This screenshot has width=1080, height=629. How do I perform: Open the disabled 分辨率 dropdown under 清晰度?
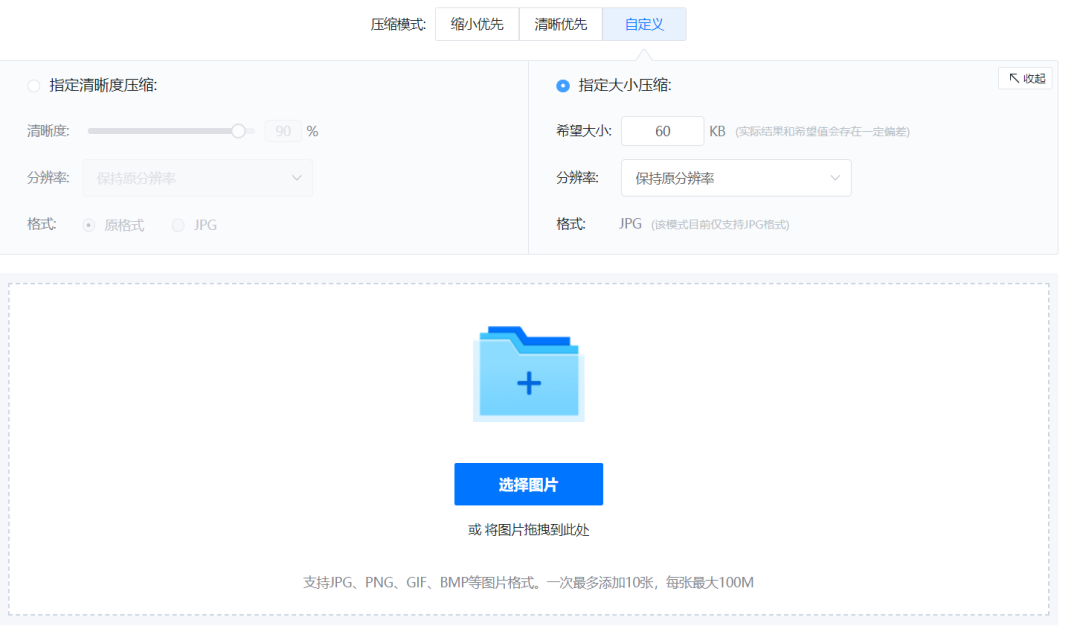coord(198,178)
